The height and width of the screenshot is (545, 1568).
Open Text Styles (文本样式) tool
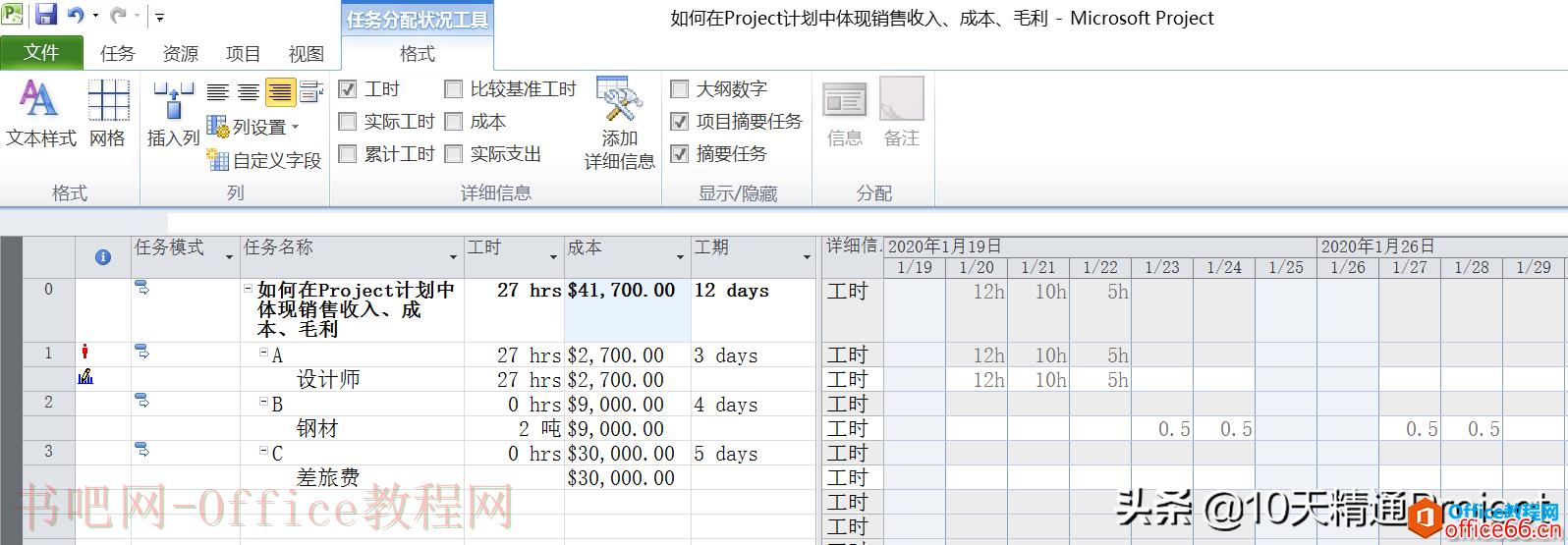click(x=40, y=114)
